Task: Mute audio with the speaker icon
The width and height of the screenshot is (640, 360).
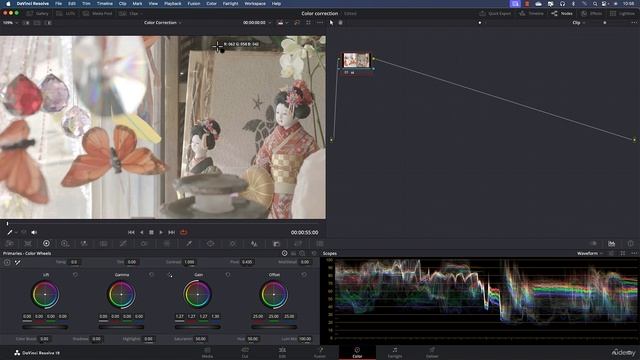Action: click(x=34, y=232)
